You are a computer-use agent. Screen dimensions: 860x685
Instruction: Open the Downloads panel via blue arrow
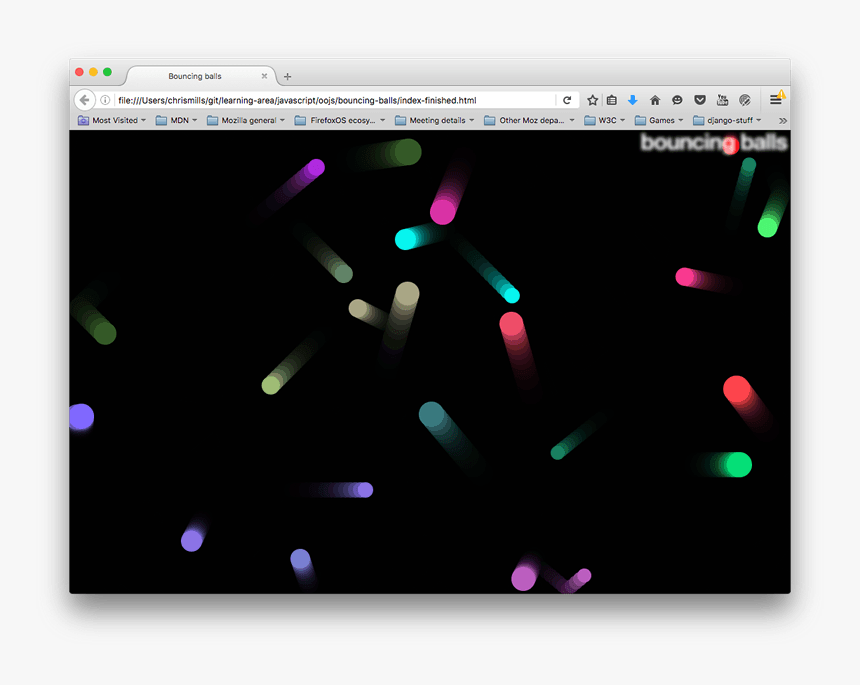click(x=633, y=99)
